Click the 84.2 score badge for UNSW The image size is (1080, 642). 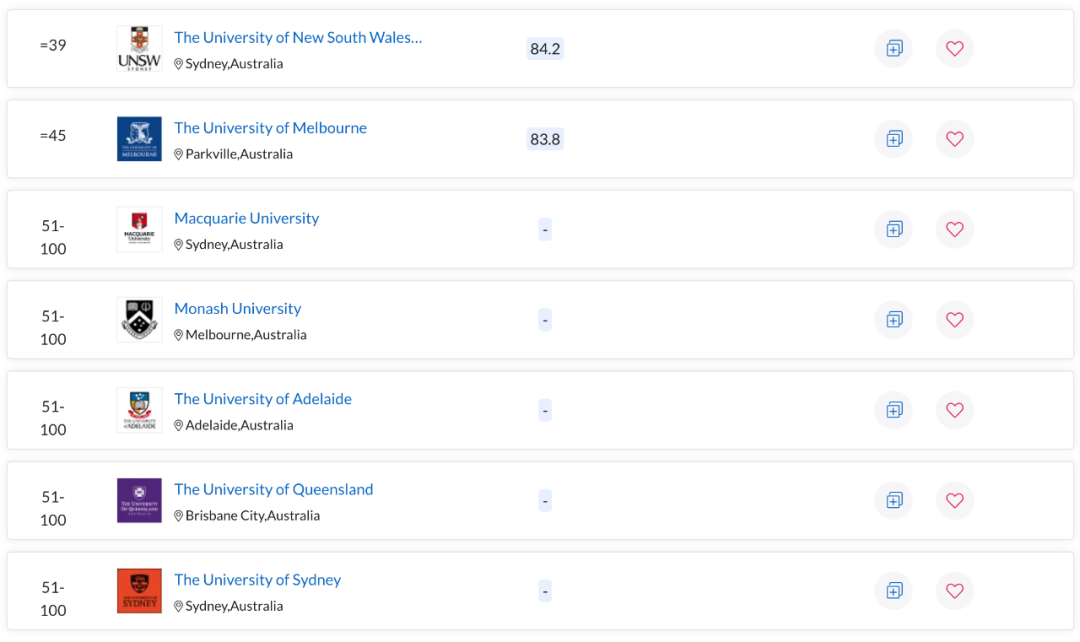545,48
